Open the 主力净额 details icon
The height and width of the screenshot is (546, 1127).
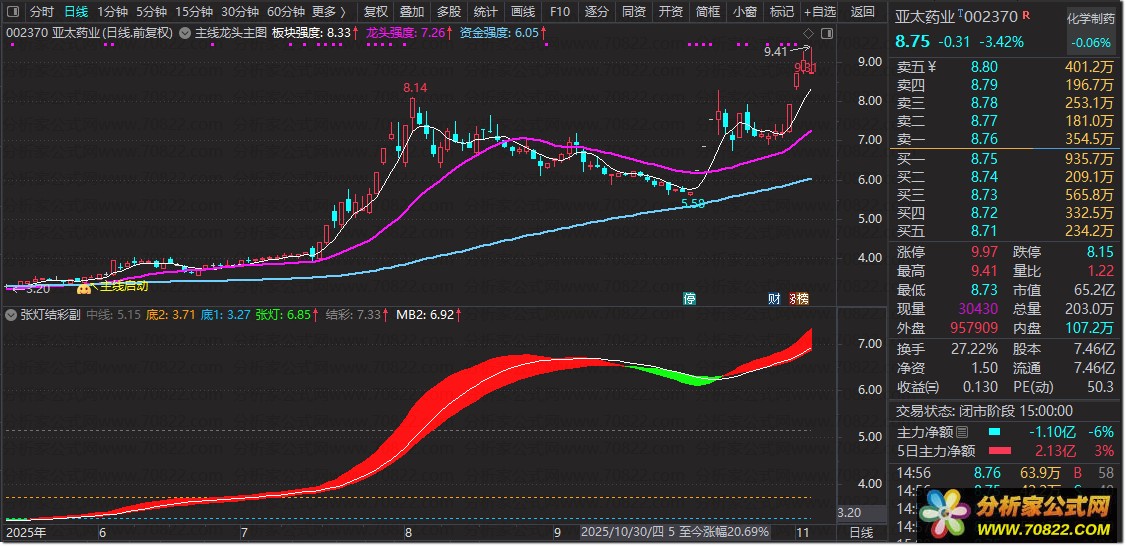[x=962, y=432]
